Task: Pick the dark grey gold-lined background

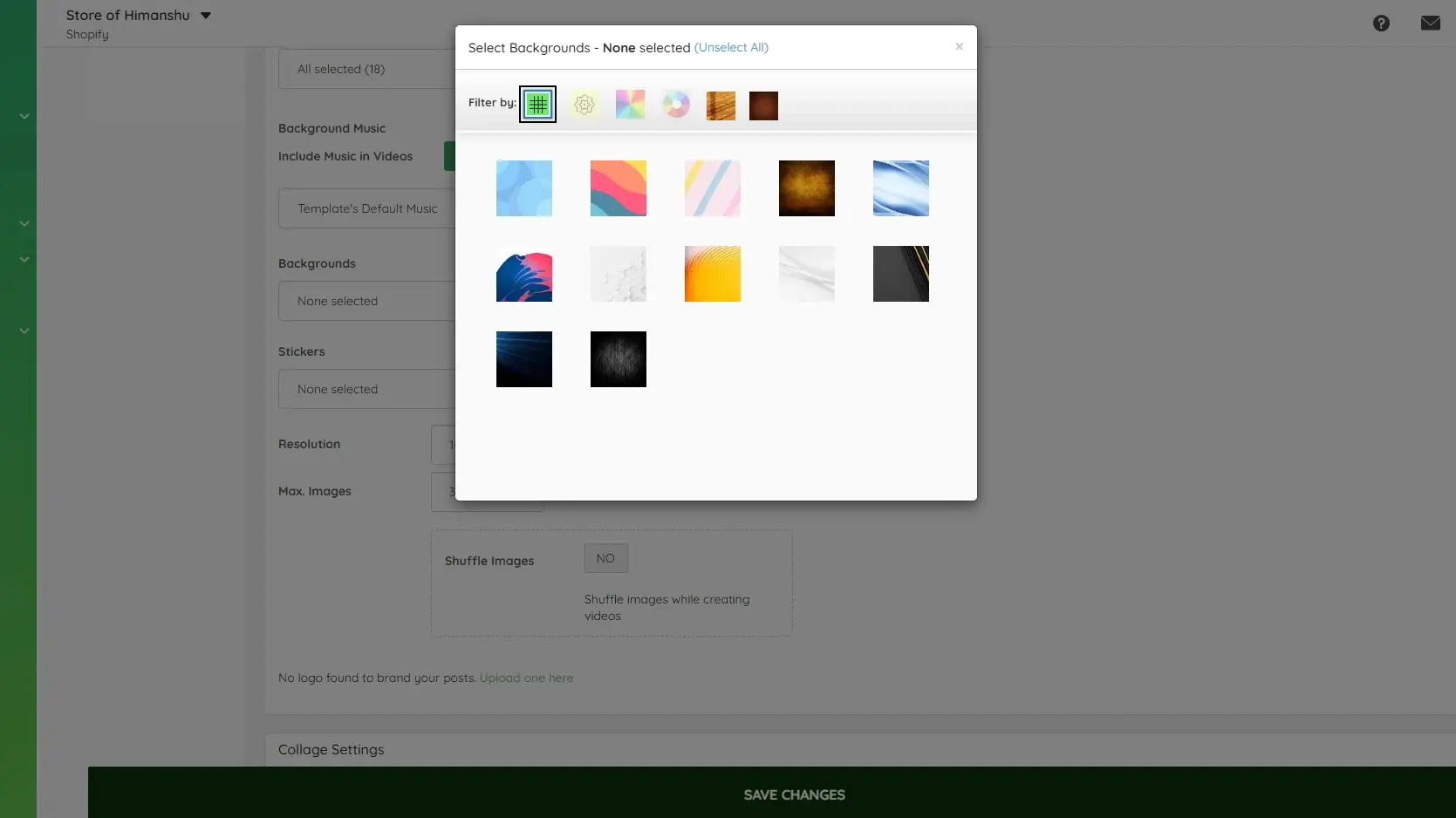Action: pyautogui.click(x=901, y=274)
